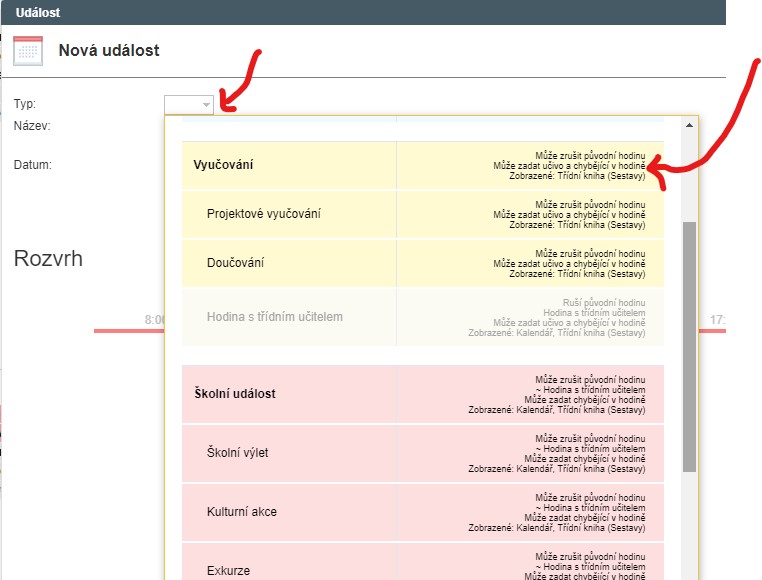The width and height of the screenshot is (762, 580).
Task: Choose the Školní výlet option
Action: (237, 453)
